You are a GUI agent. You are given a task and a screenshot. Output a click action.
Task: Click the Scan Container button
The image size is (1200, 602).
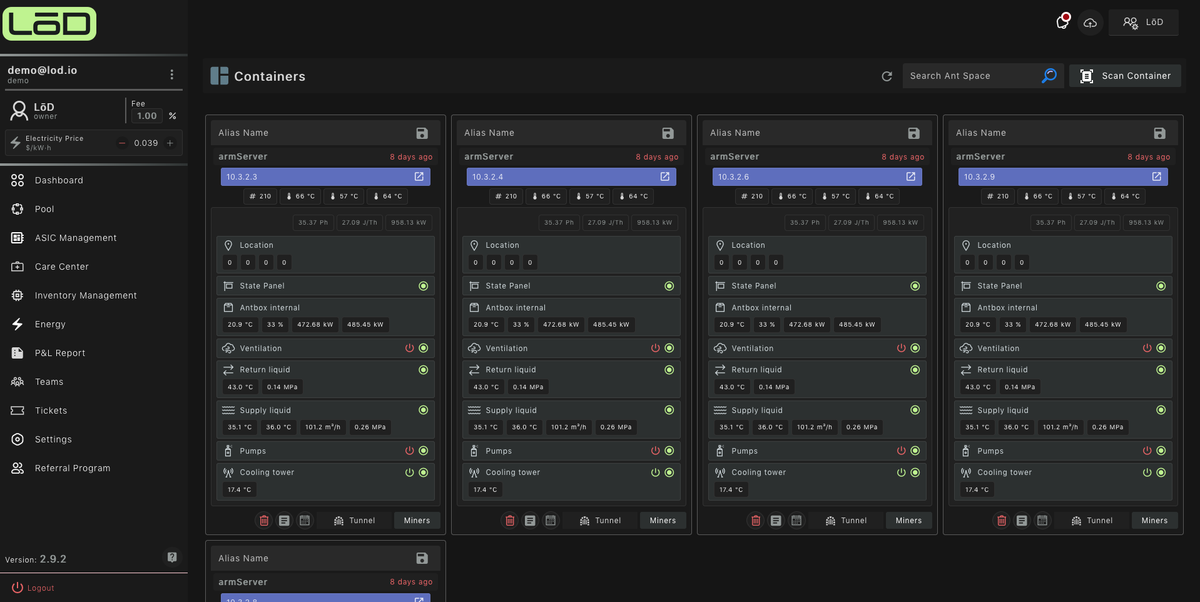click(1125, 76)
